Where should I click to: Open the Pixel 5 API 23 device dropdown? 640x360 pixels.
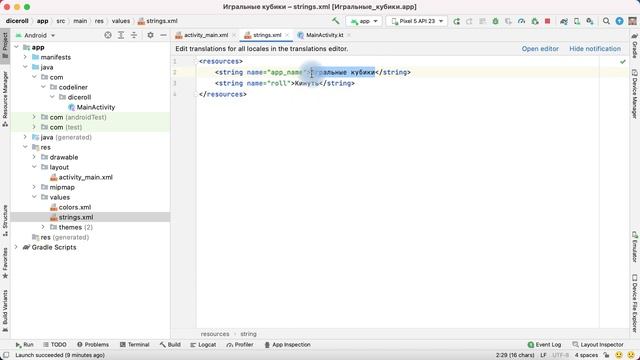[417, 21]
